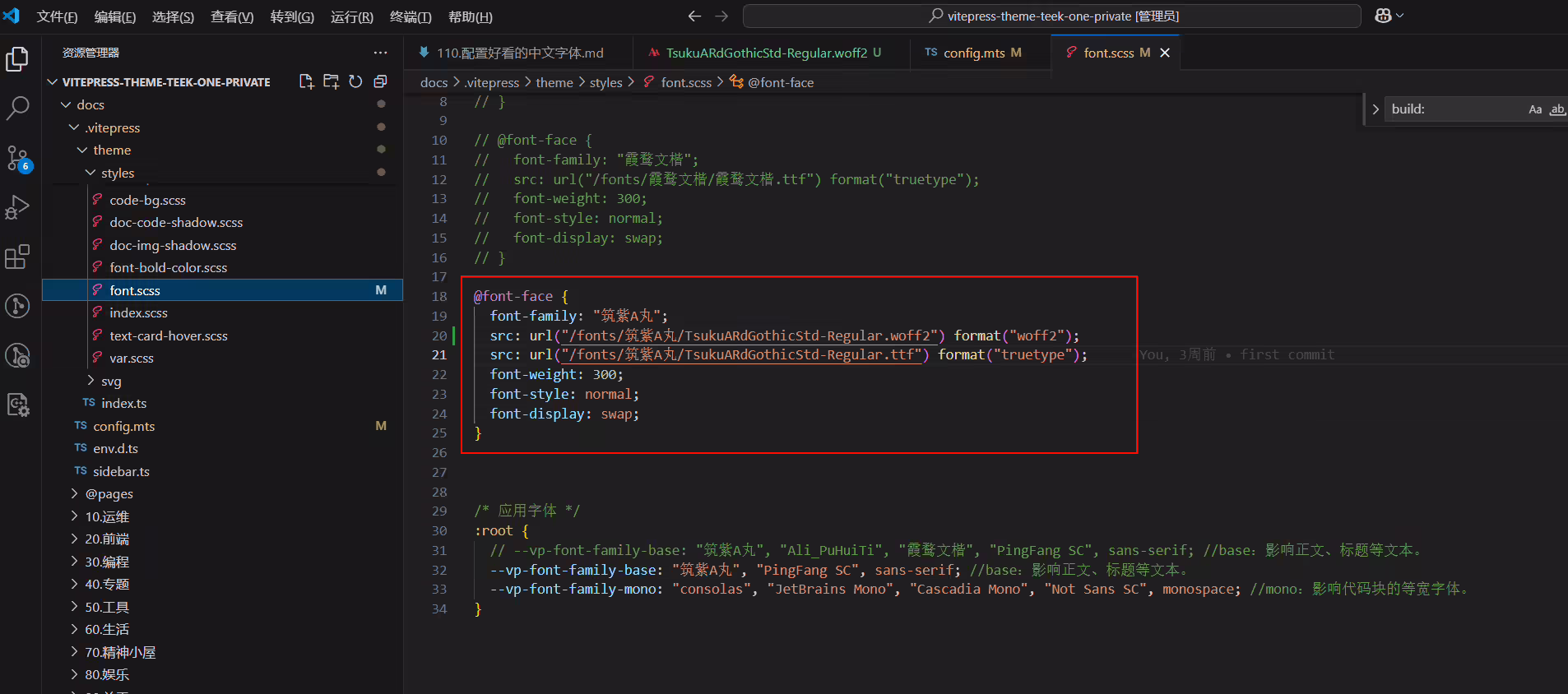Open doc-code-shadow.scss file
This screenshot has width=1568, height=694.
[176, 222]
